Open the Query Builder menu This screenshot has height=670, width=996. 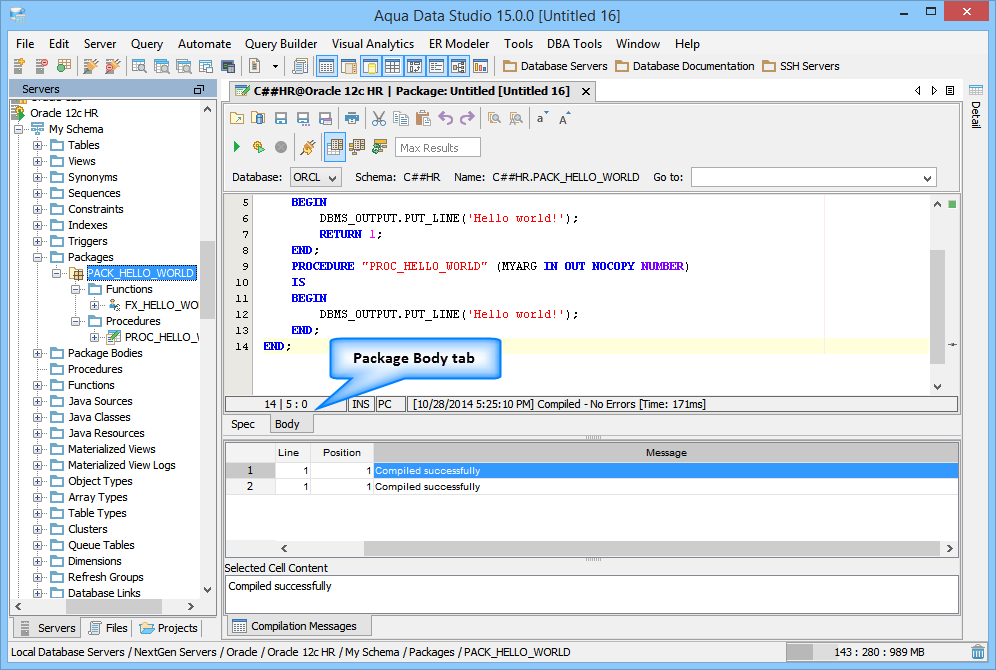pyautogui.click(x=281, y=44)
